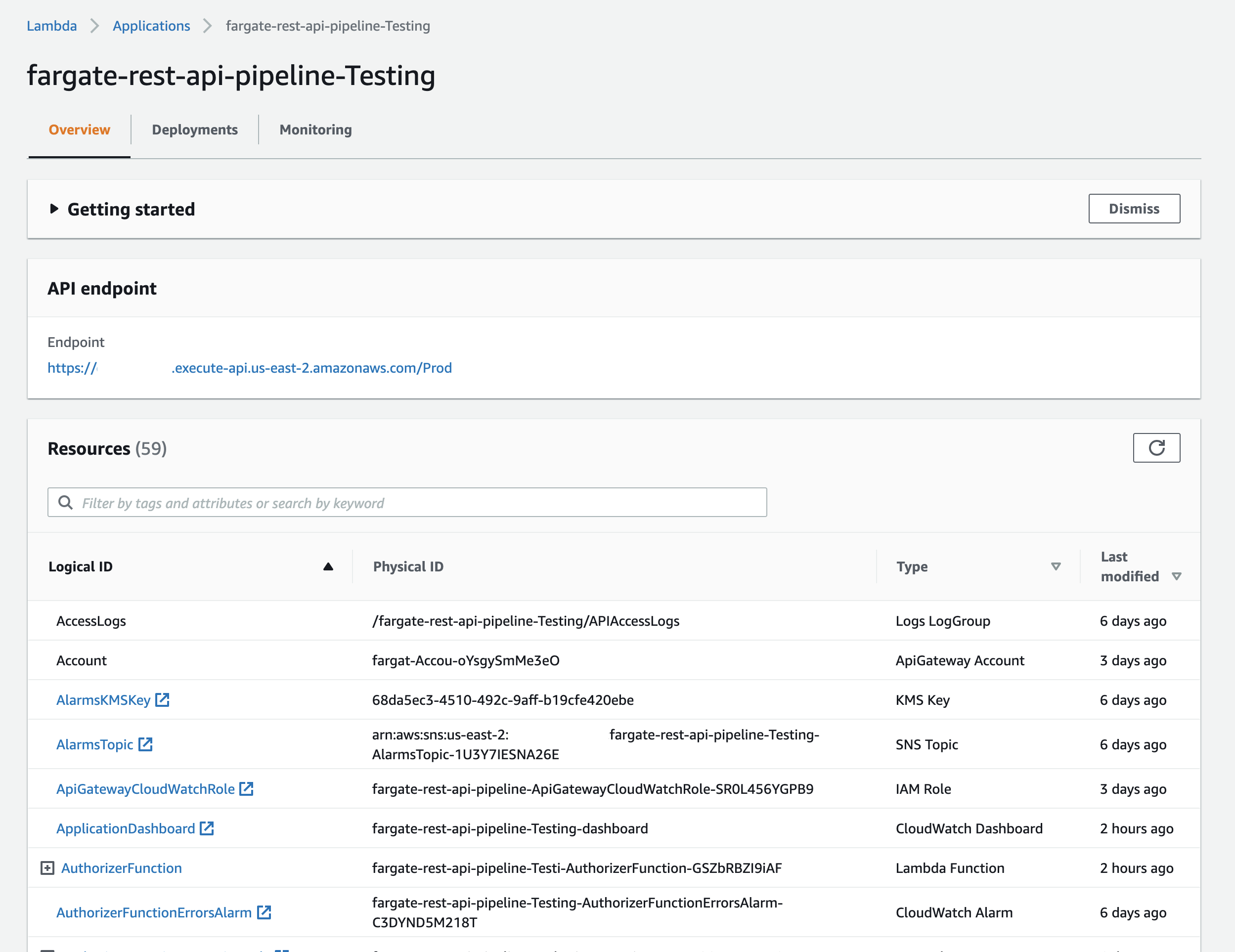This screenshot has height=952, width=1235.
Task: Go to Applications in the breadcrumb
Action: pyautogui.click(x=152, y=26)
